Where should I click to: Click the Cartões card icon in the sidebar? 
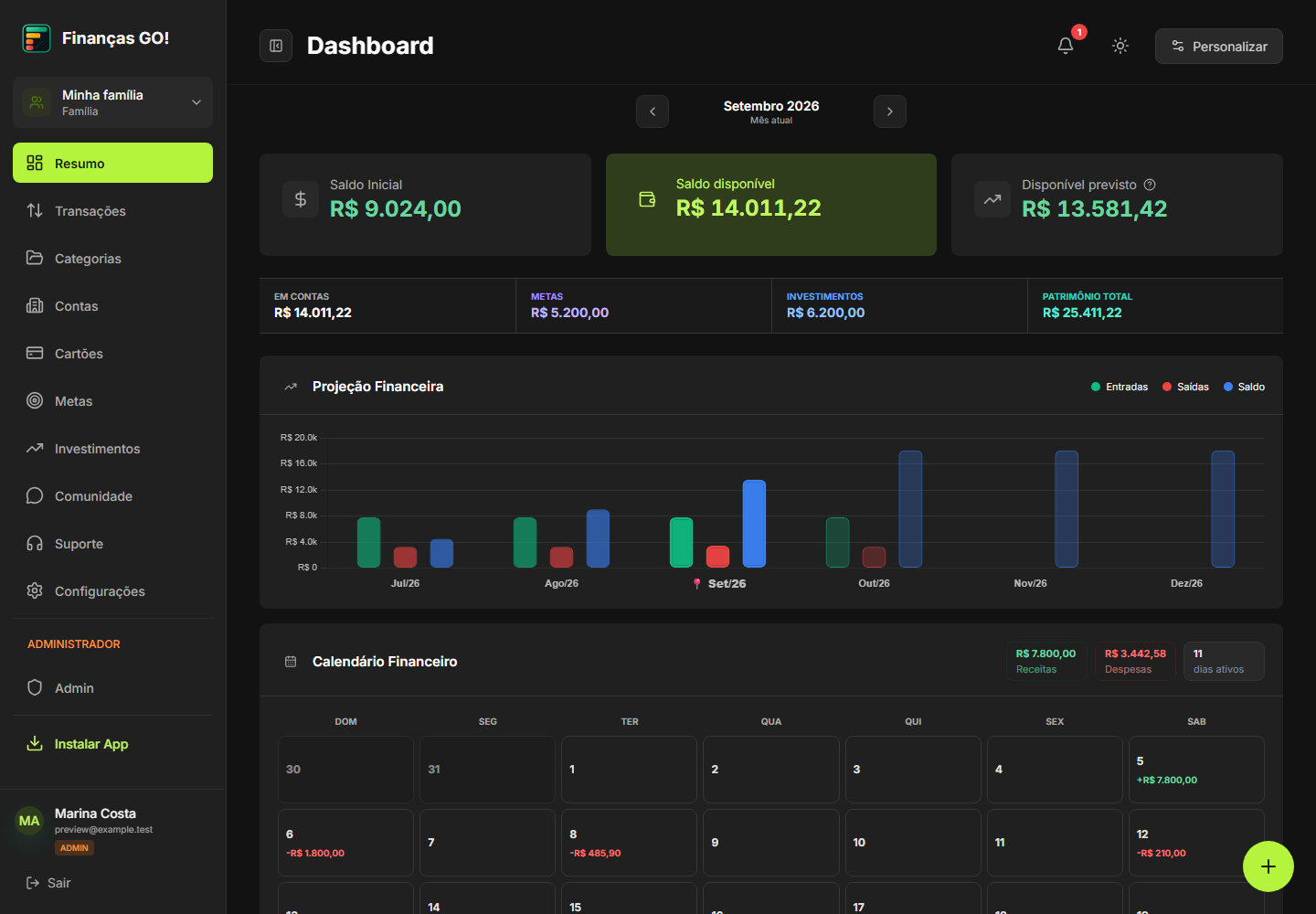(35, 353)
